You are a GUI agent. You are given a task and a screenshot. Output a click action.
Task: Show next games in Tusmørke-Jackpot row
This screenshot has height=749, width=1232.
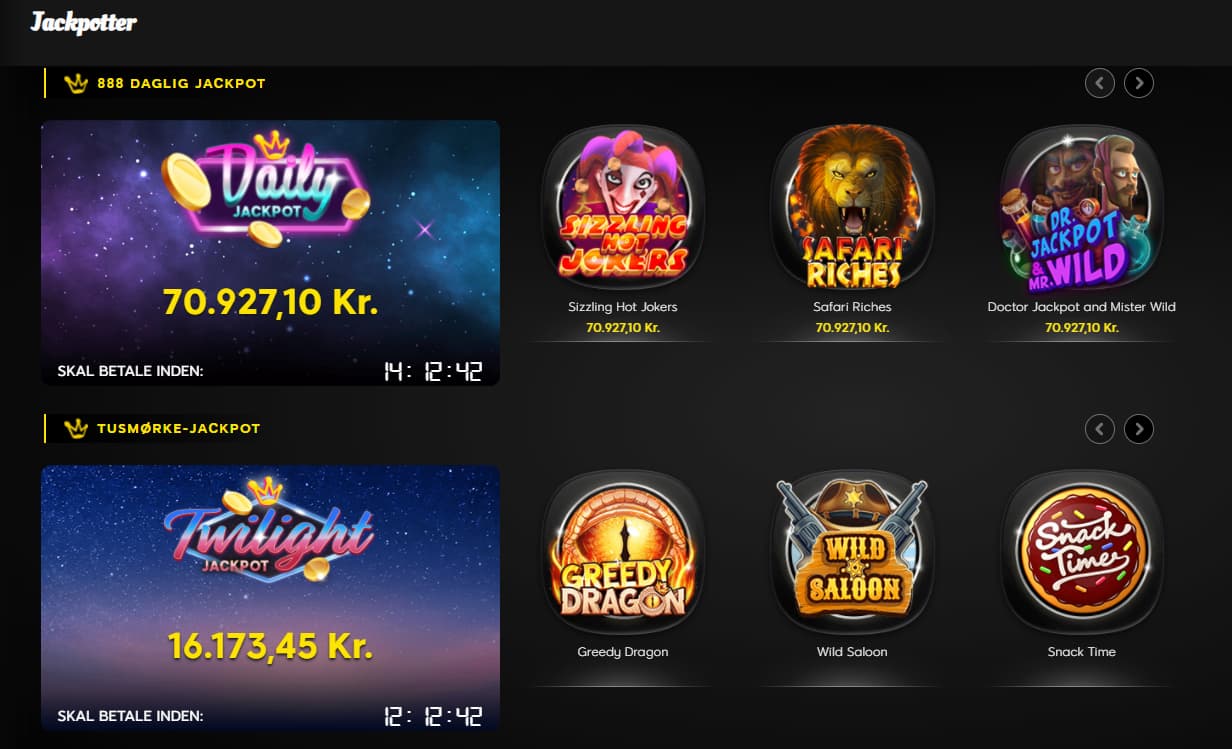1139,429
